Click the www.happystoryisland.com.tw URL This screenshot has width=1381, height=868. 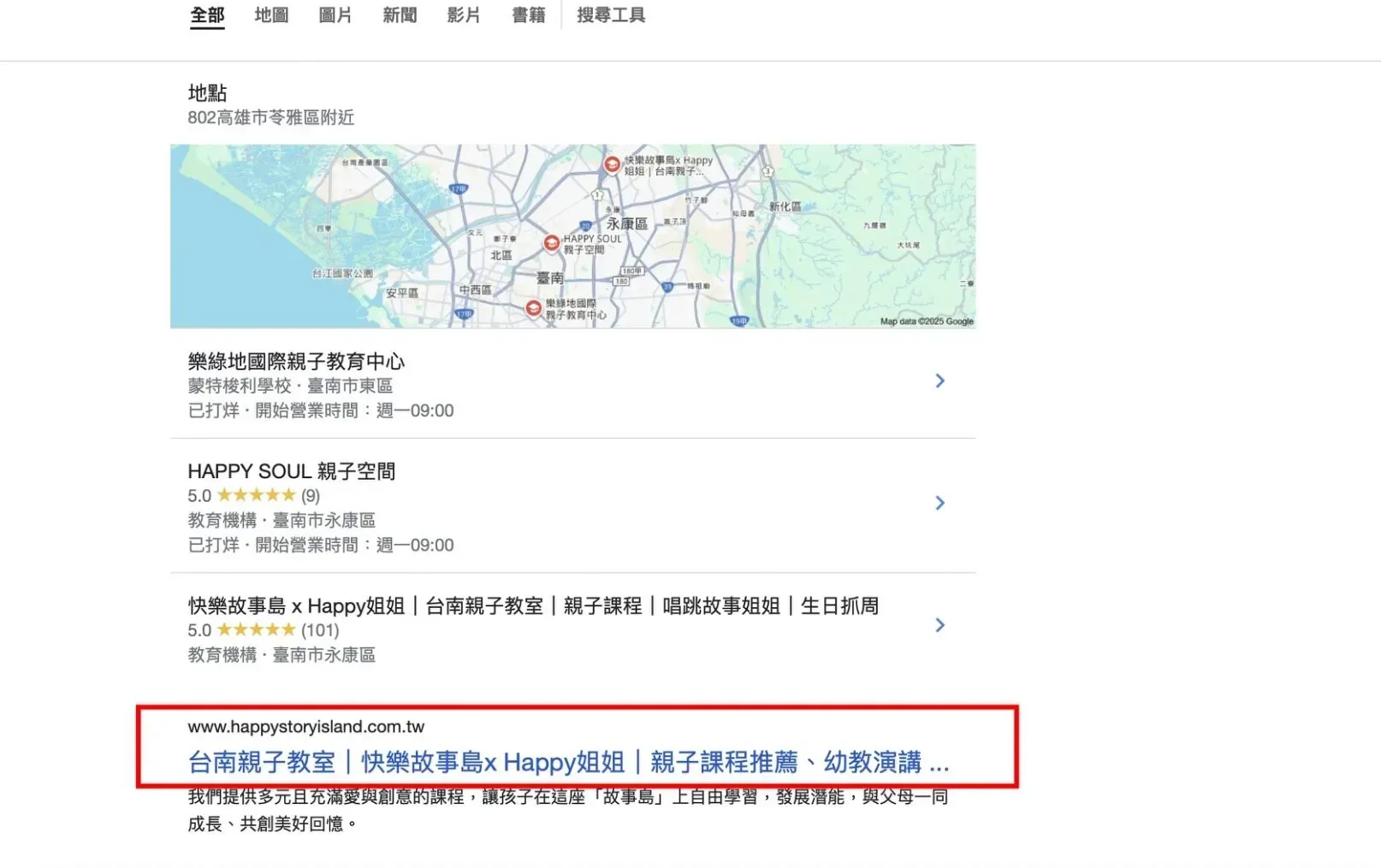[x=306, y=727]
